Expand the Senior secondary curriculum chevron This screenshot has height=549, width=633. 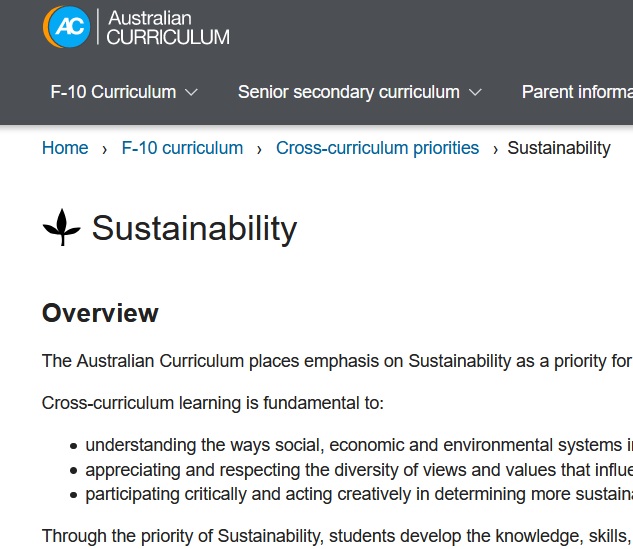[x=476, y=92]
